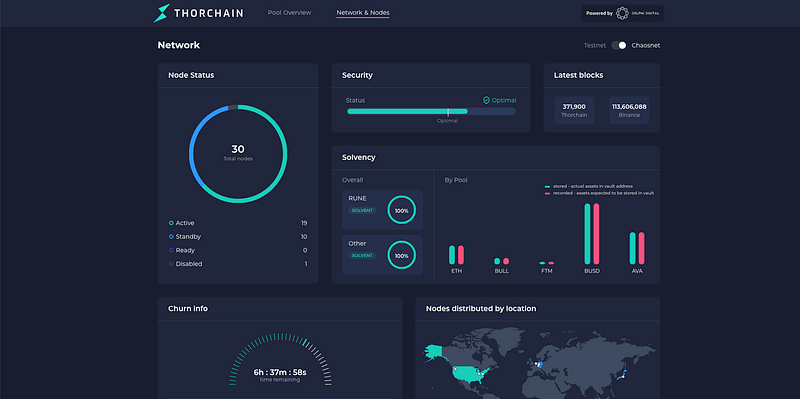Click the 30 Total nodes donut chart
800x399 pixels.
tap(238, 154)
